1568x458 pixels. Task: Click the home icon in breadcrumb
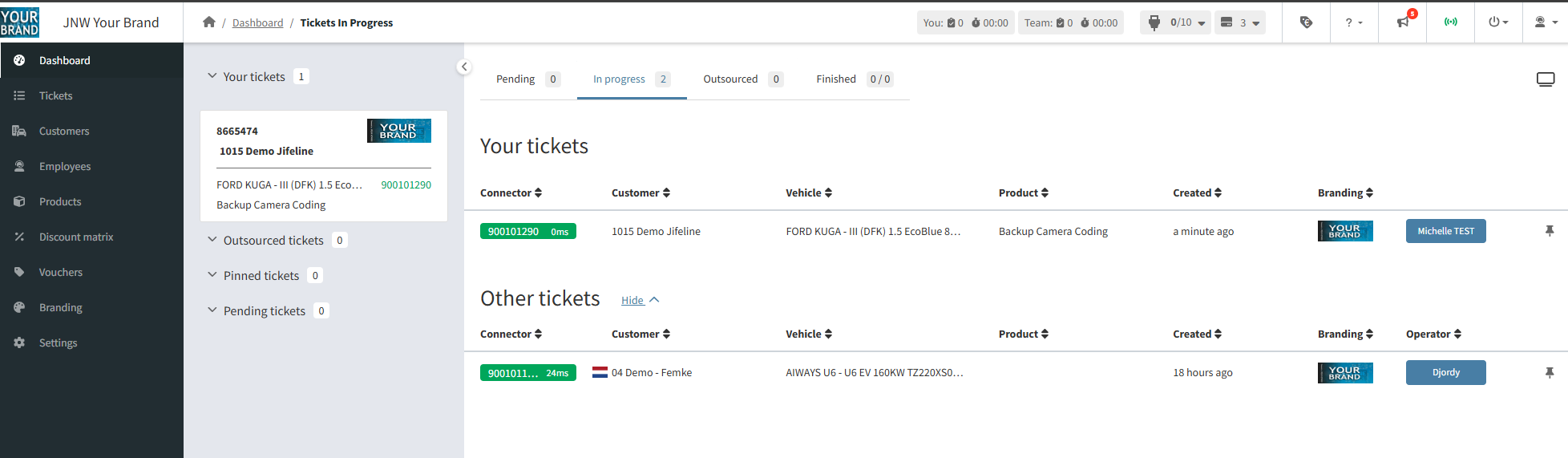point(209,22)
